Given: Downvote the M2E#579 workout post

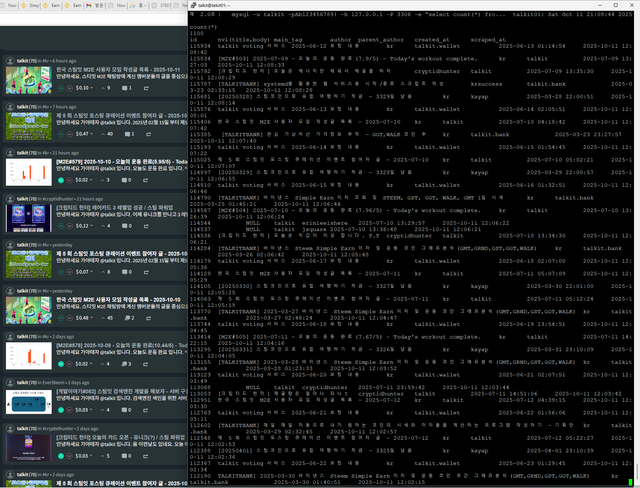Looking at the screenshot, I should pyautogui.click(x=69, y=180).
